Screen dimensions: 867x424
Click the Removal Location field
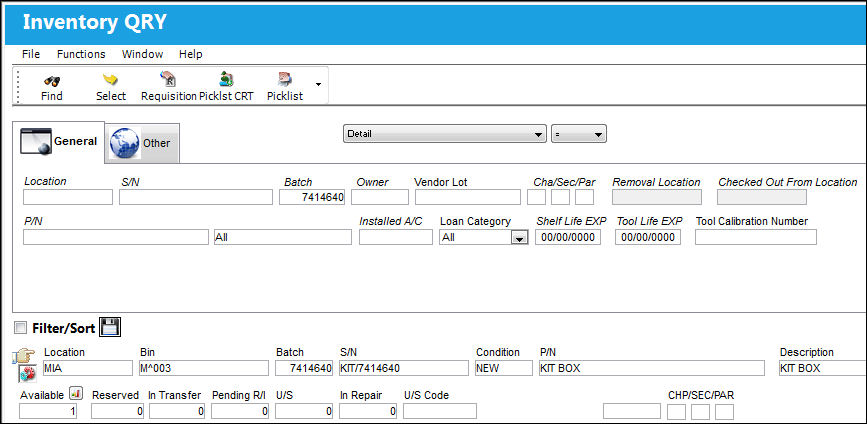coord(657,197)
